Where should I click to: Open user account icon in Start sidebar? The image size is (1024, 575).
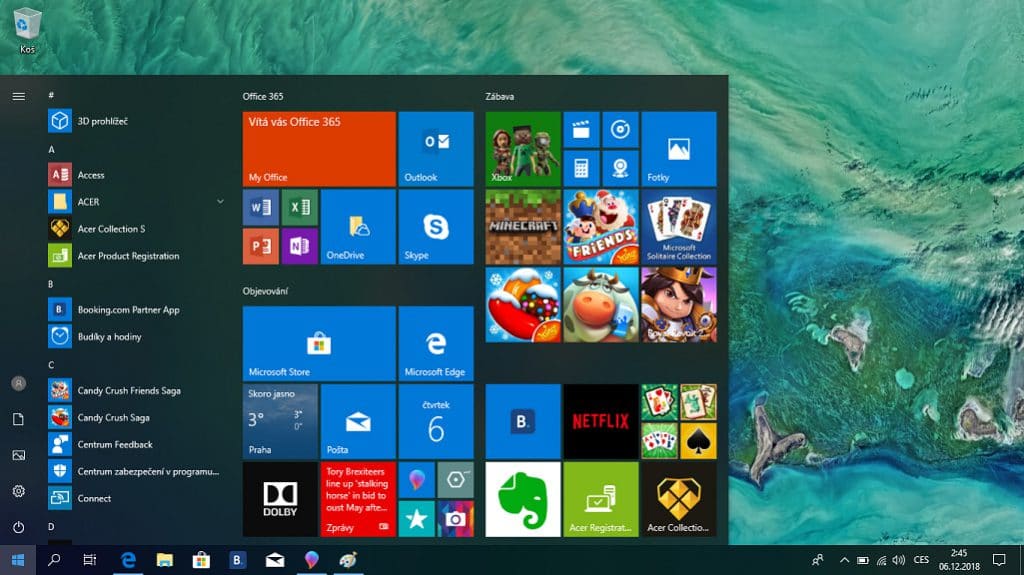(18, 384)
